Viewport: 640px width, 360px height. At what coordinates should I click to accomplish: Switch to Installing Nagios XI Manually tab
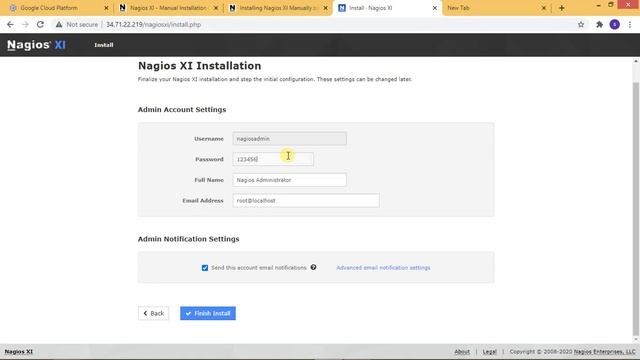pos(278,8)
